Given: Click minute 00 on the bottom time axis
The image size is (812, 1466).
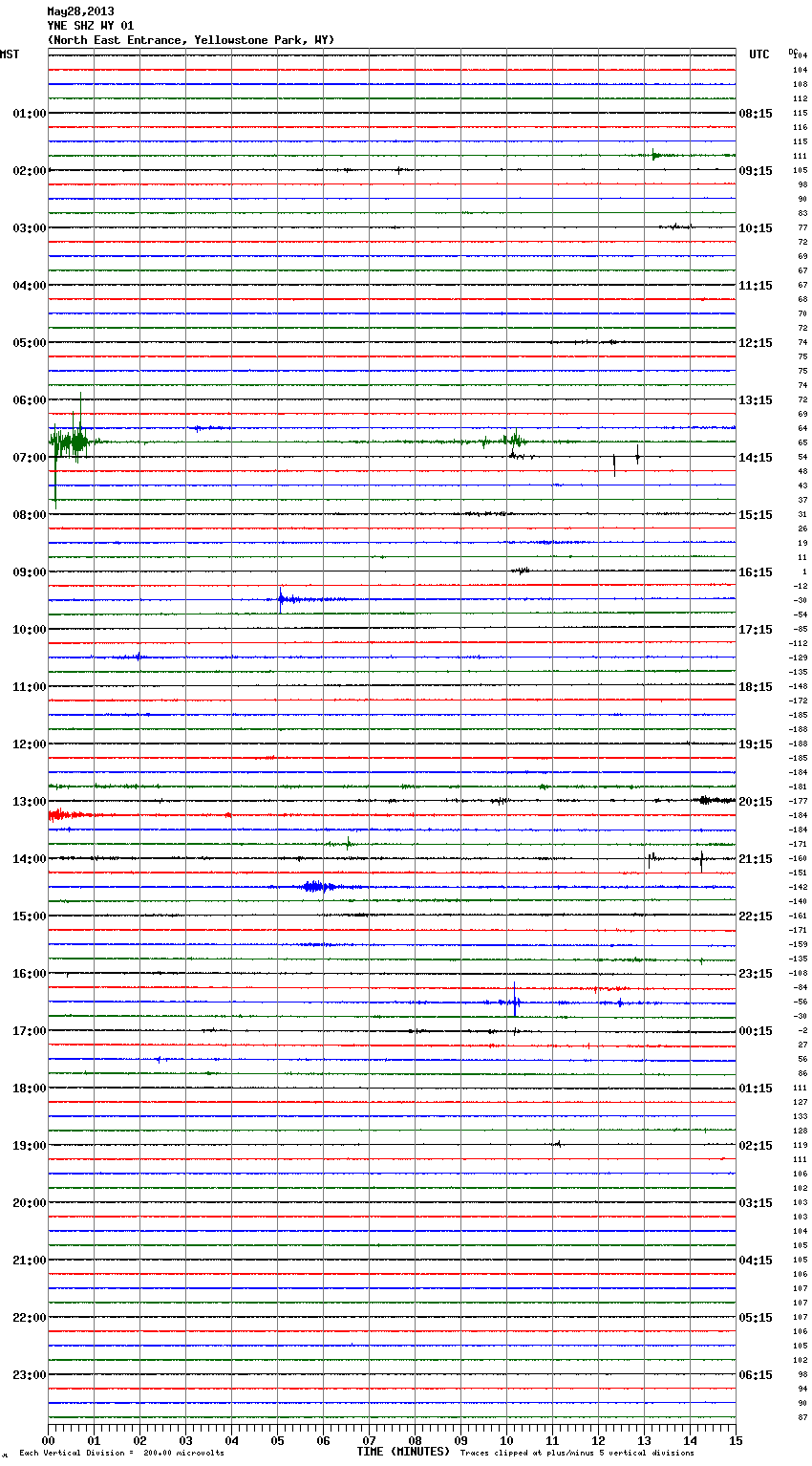Looking at the screenshot, I should point(49,1439).
